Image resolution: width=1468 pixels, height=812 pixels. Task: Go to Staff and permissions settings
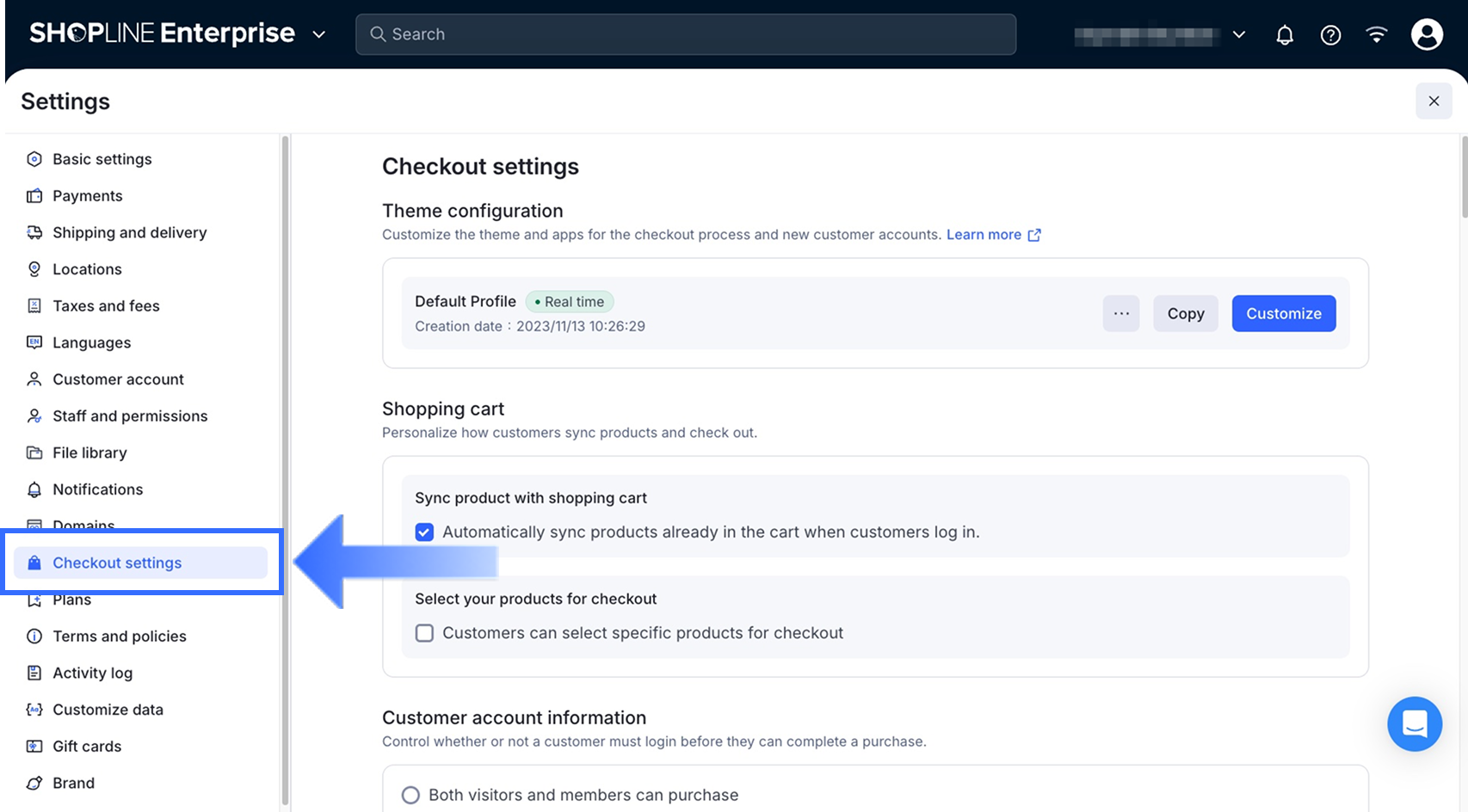pos(130,416)
